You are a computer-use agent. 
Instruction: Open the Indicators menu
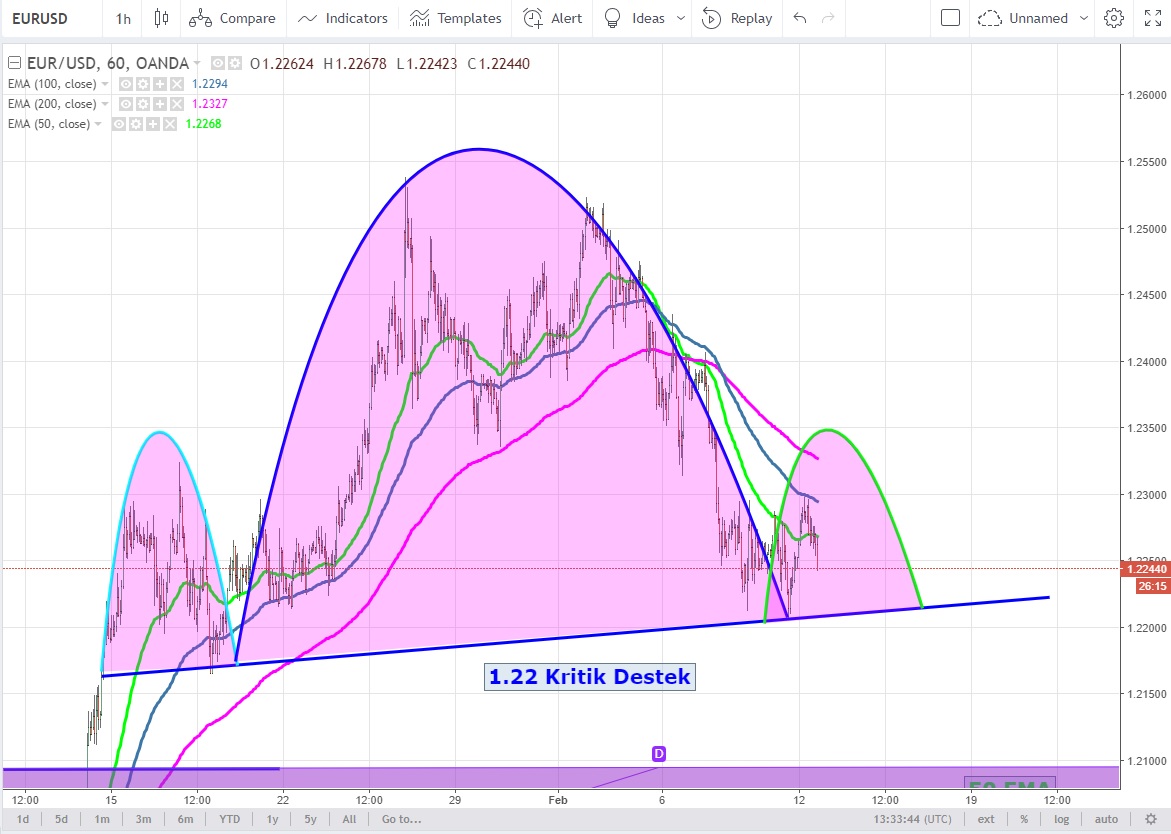pos(343,18)
